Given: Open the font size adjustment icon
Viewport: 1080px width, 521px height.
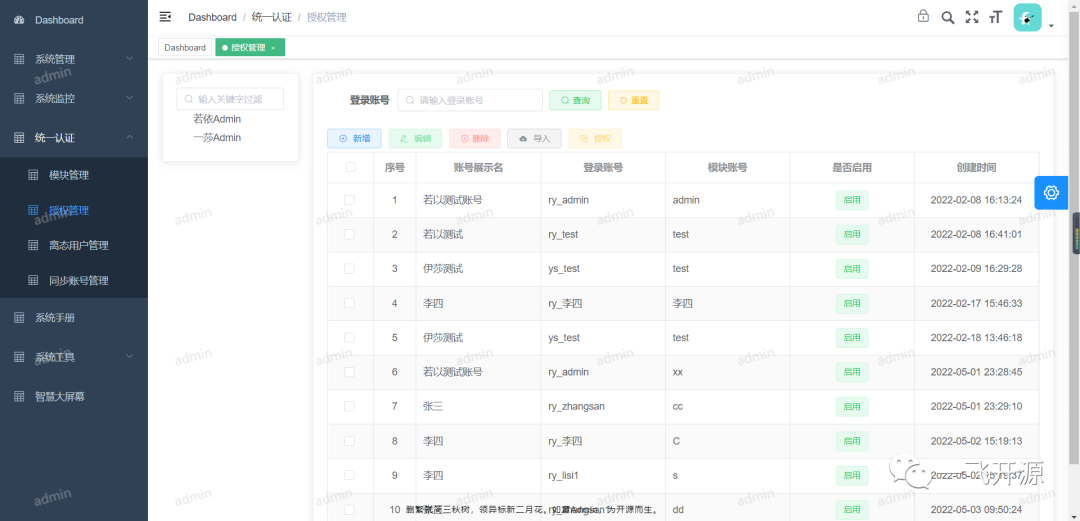Looking at the screenshot, I should [995, 18].
